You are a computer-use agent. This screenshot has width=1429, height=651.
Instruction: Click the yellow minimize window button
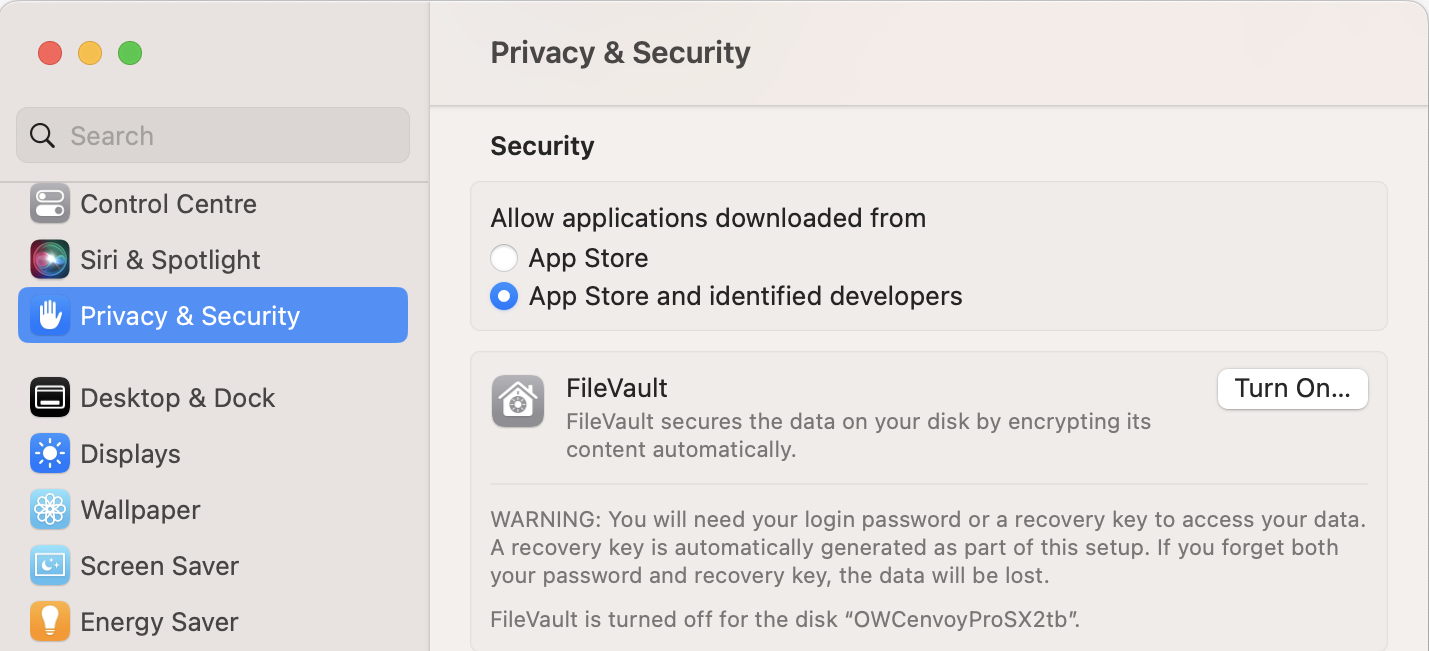pyautogui.click(x=90, y=53)
